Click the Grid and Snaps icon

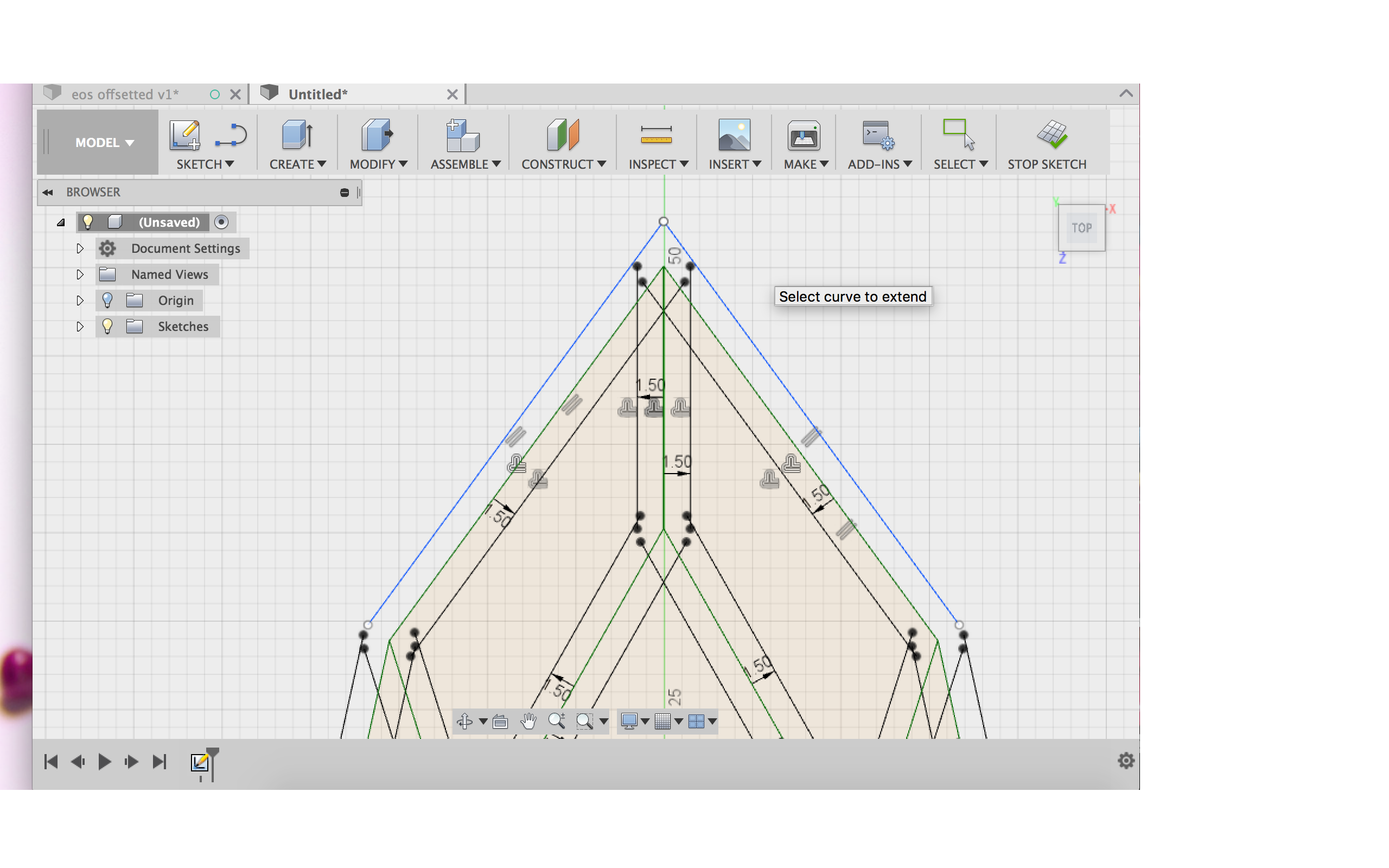662,721
